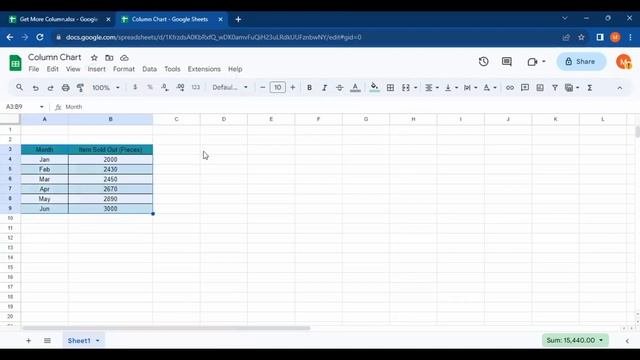Expand the merge type dropdown arrow
The height and width of the screenshot is (360, 640).
(416, 88)
